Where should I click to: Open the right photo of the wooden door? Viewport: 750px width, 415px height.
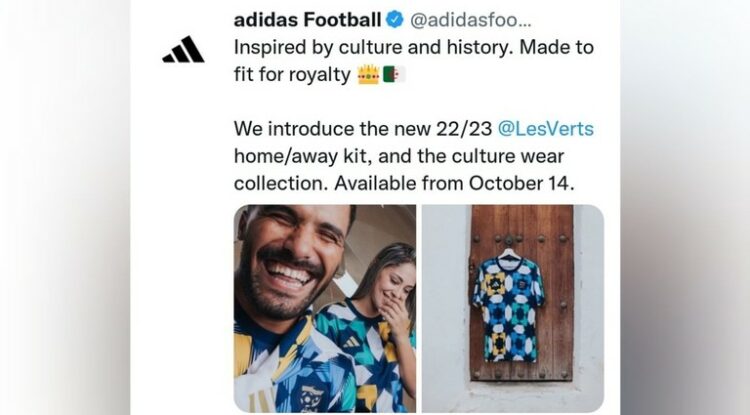point(512,308)
